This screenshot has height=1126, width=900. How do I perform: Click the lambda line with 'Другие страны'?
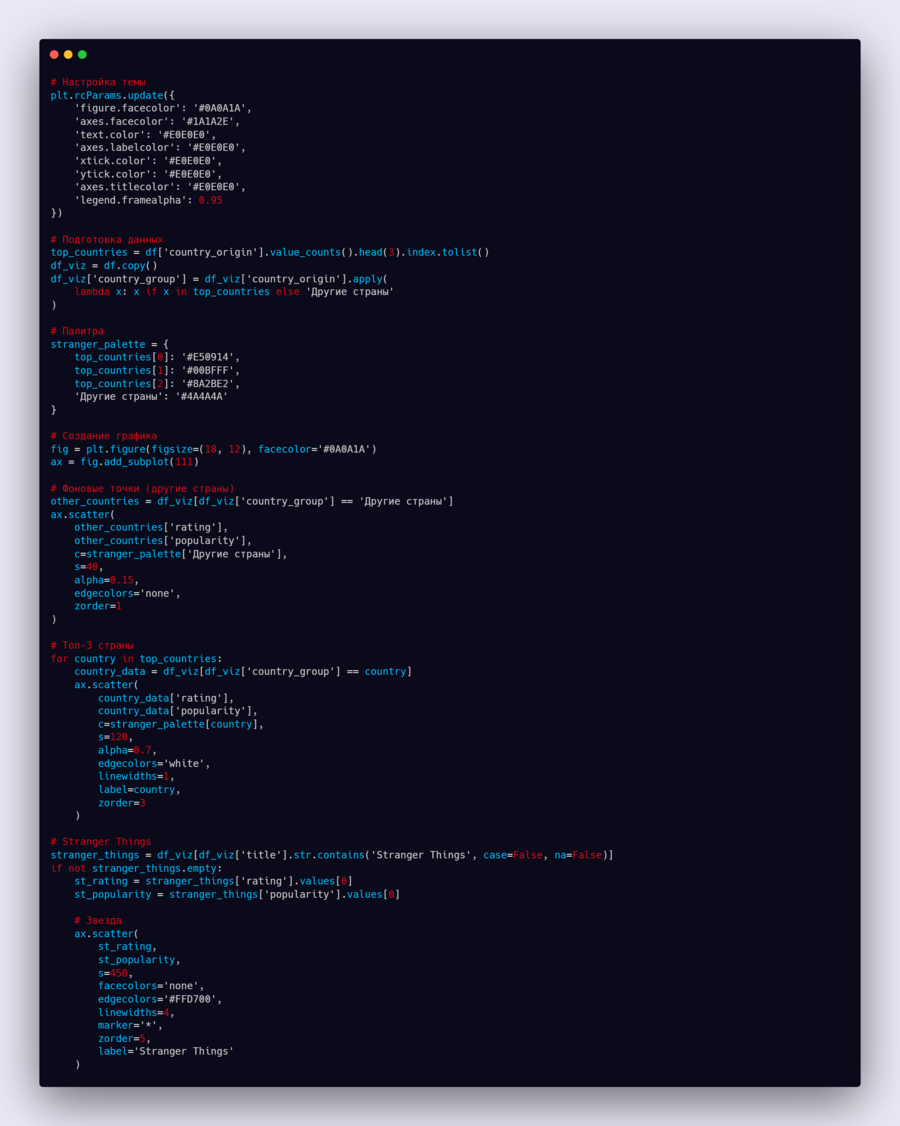(234, 292)
